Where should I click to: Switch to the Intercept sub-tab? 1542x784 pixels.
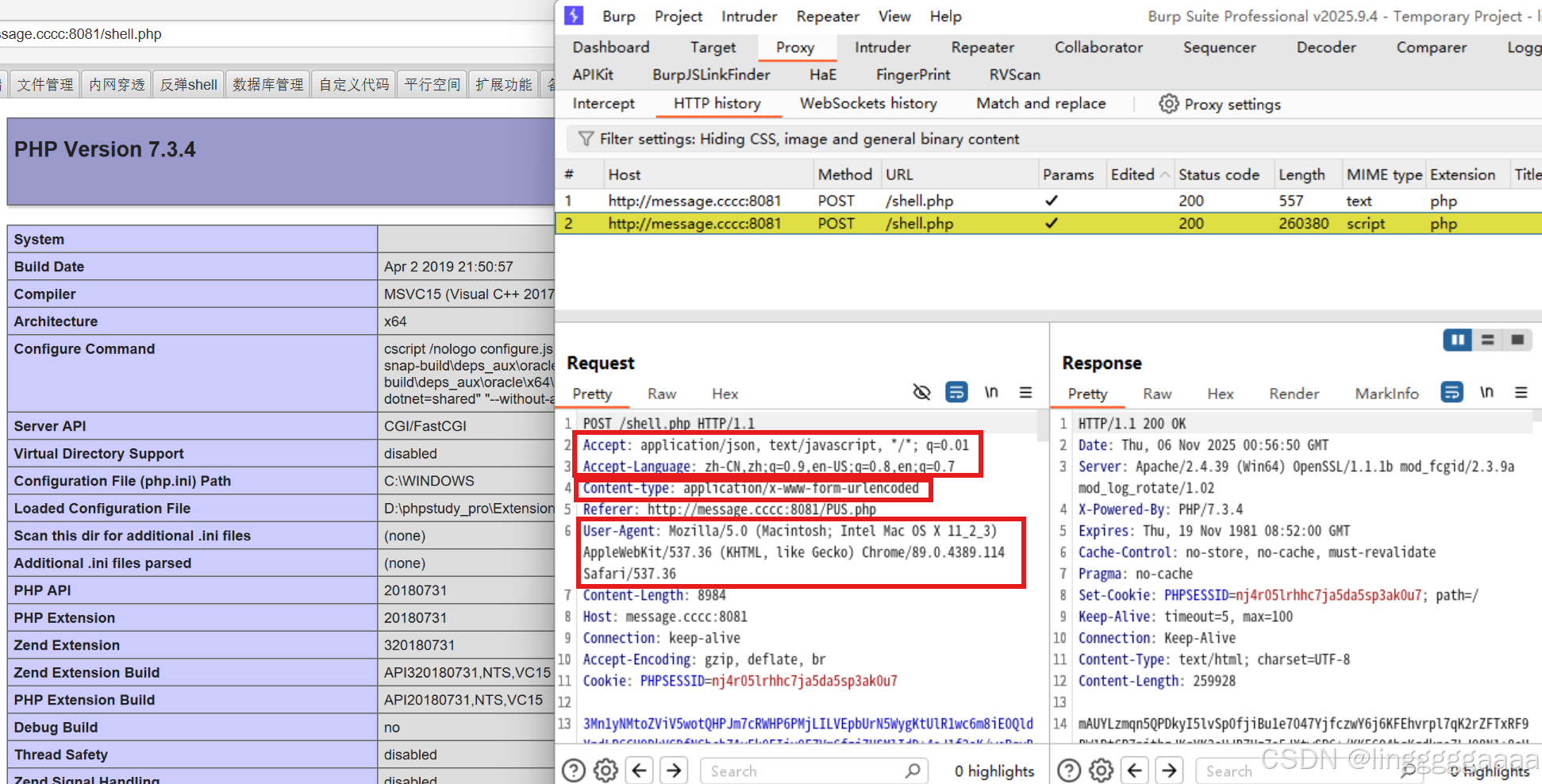(x=603, y=104)
